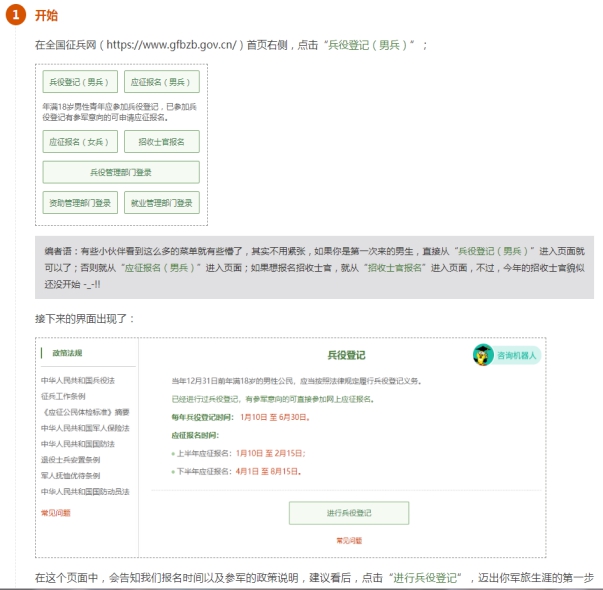
Task: Click the 1月10日 至 2月15日 date text
Action: click(270, 453)
